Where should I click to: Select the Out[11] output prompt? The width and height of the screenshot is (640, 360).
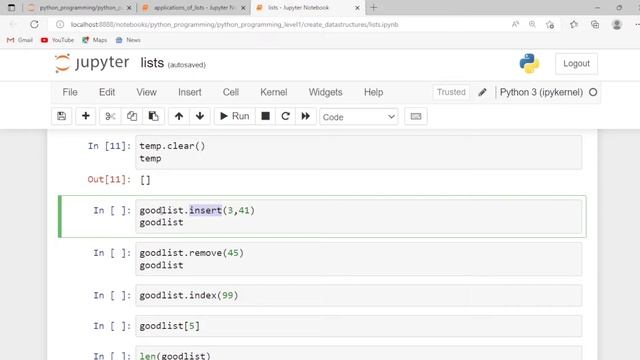[x=109, y=180]
